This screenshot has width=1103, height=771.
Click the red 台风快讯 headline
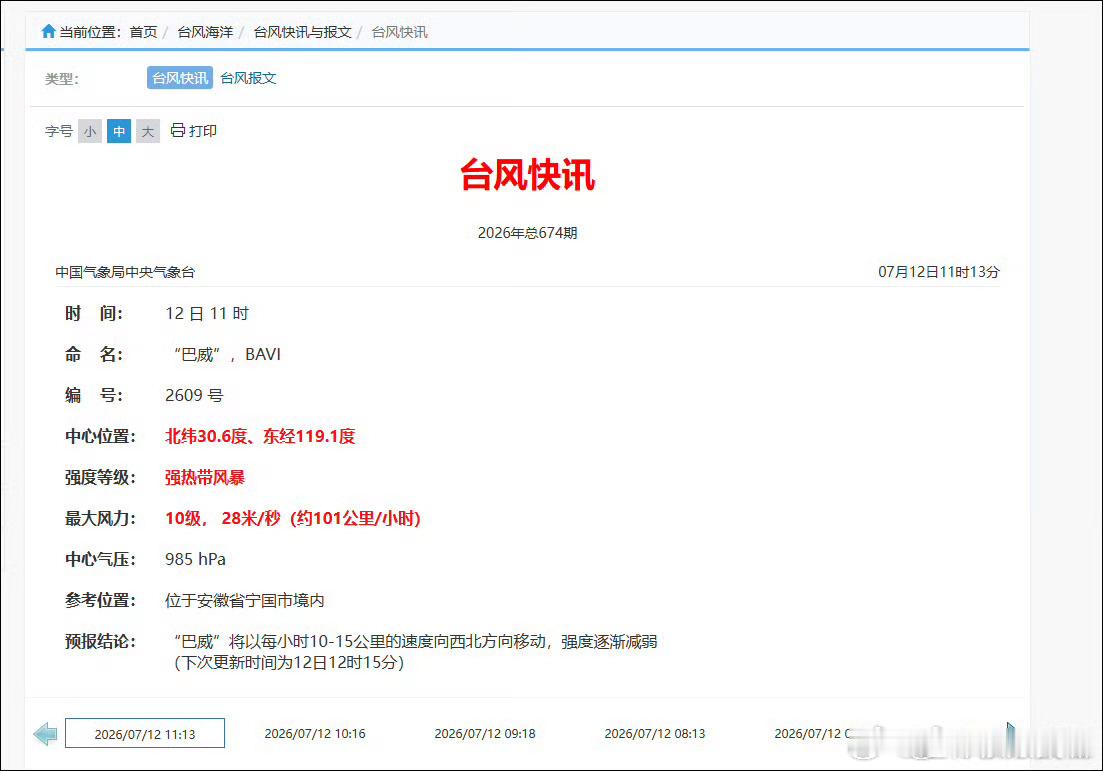pyautogui.click(x=528, y=174)
